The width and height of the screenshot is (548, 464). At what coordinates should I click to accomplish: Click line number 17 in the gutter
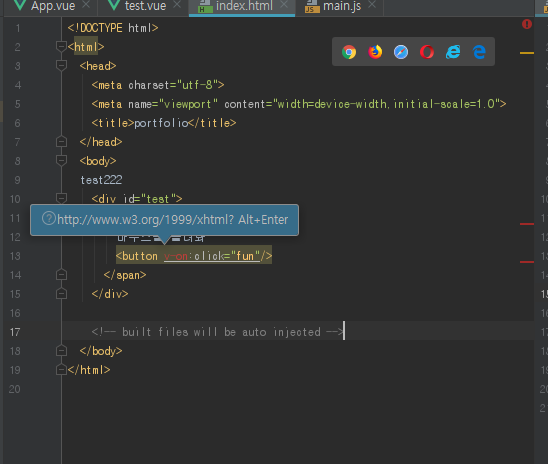pyautogui.click(x=15, y=332)
